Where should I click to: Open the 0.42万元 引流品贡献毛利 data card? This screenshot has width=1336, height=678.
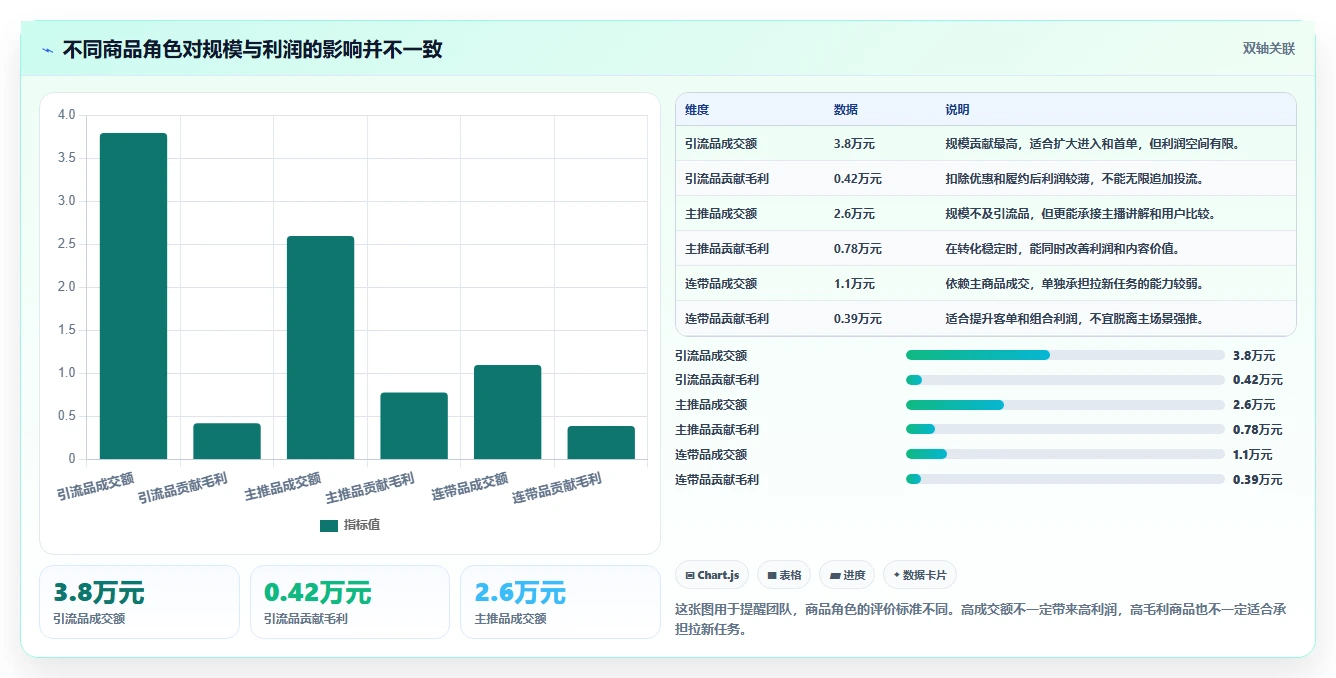(x=350, y=602)
